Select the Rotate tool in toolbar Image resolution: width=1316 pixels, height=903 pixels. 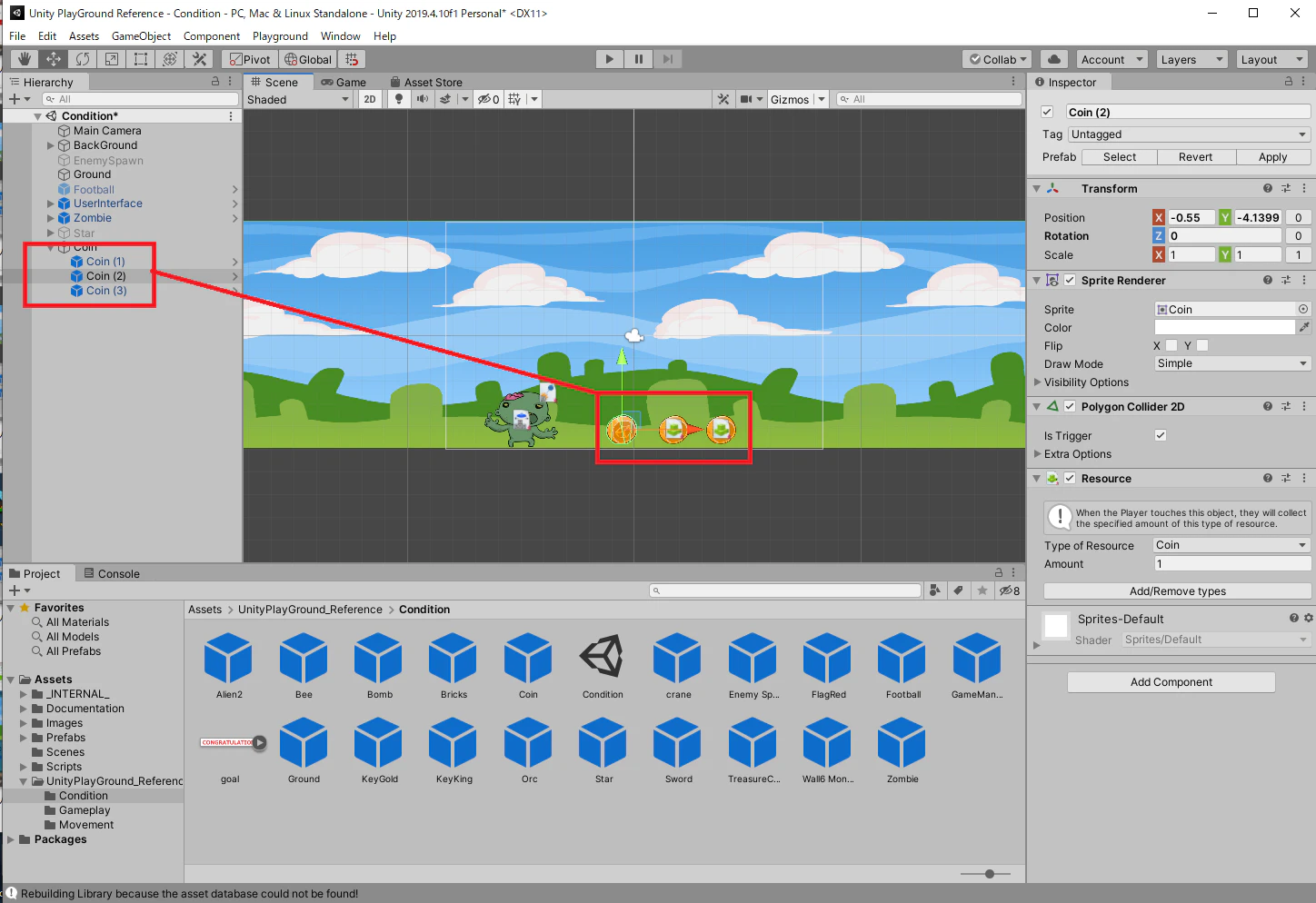tap(83, 59)
